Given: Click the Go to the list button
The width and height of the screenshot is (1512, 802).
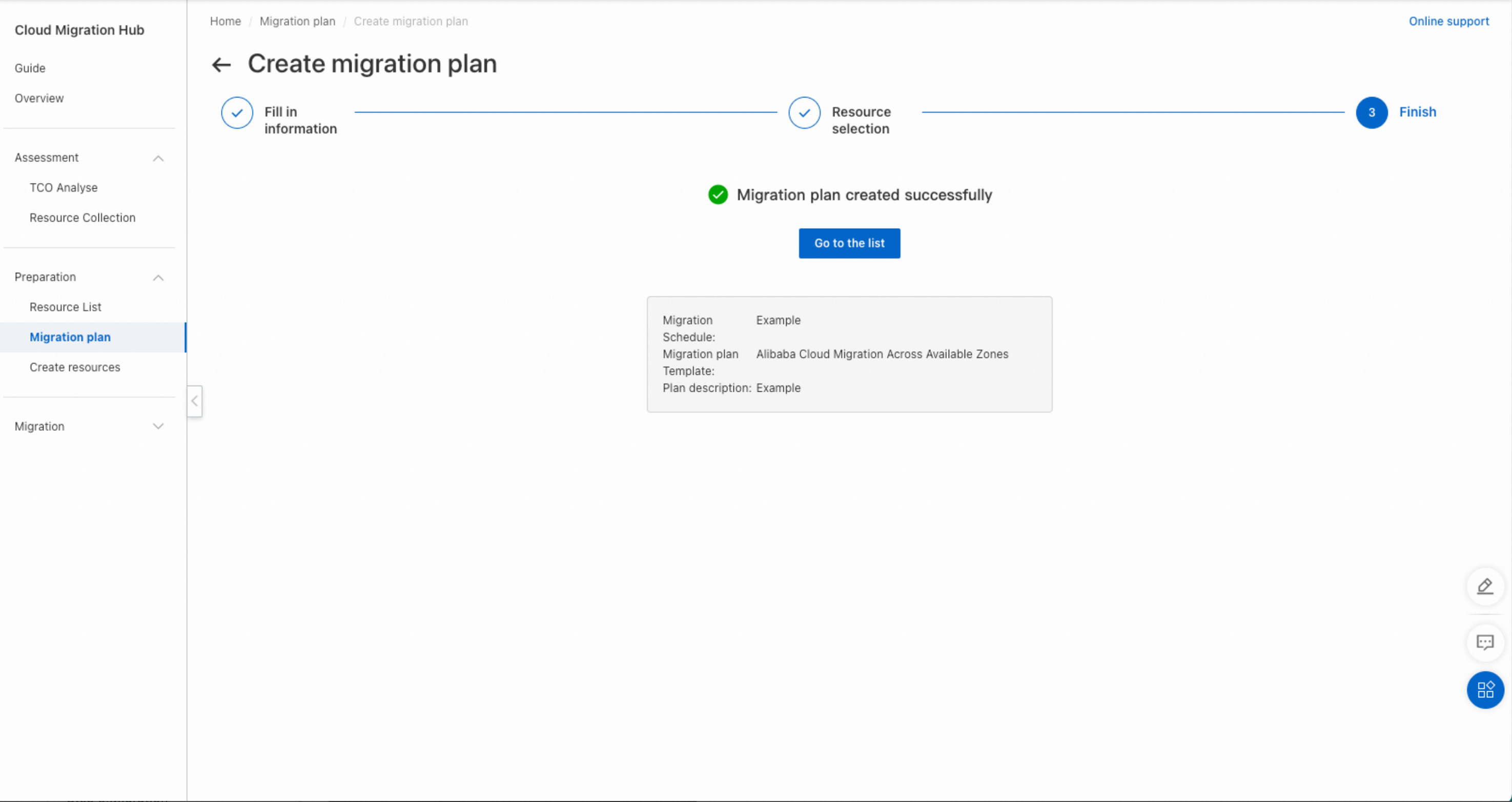Looking at the screenshot, I should (849, 243).
